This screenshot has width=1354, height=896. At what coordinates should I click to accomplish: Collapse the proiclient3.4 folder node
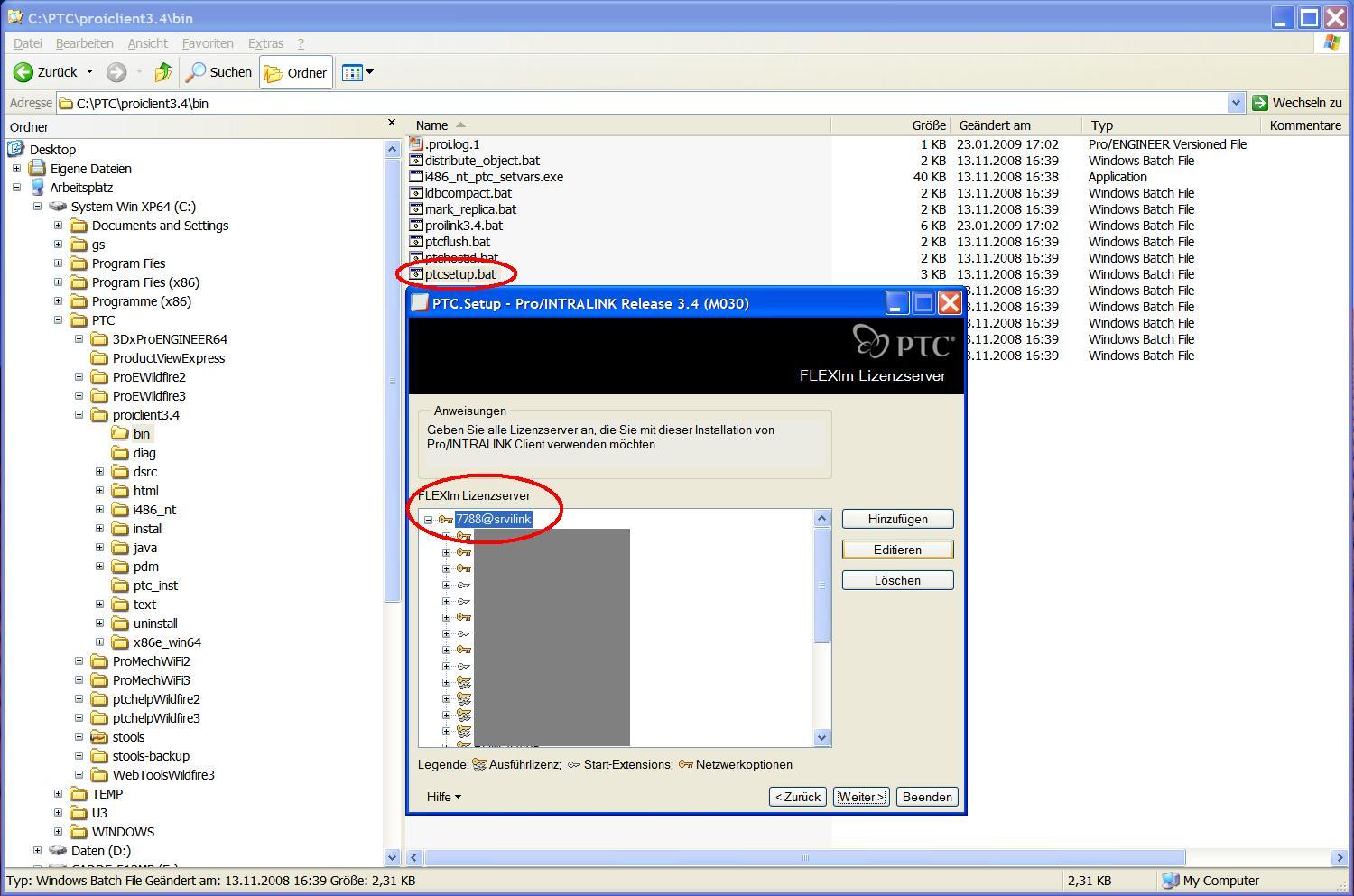(79, 415)
